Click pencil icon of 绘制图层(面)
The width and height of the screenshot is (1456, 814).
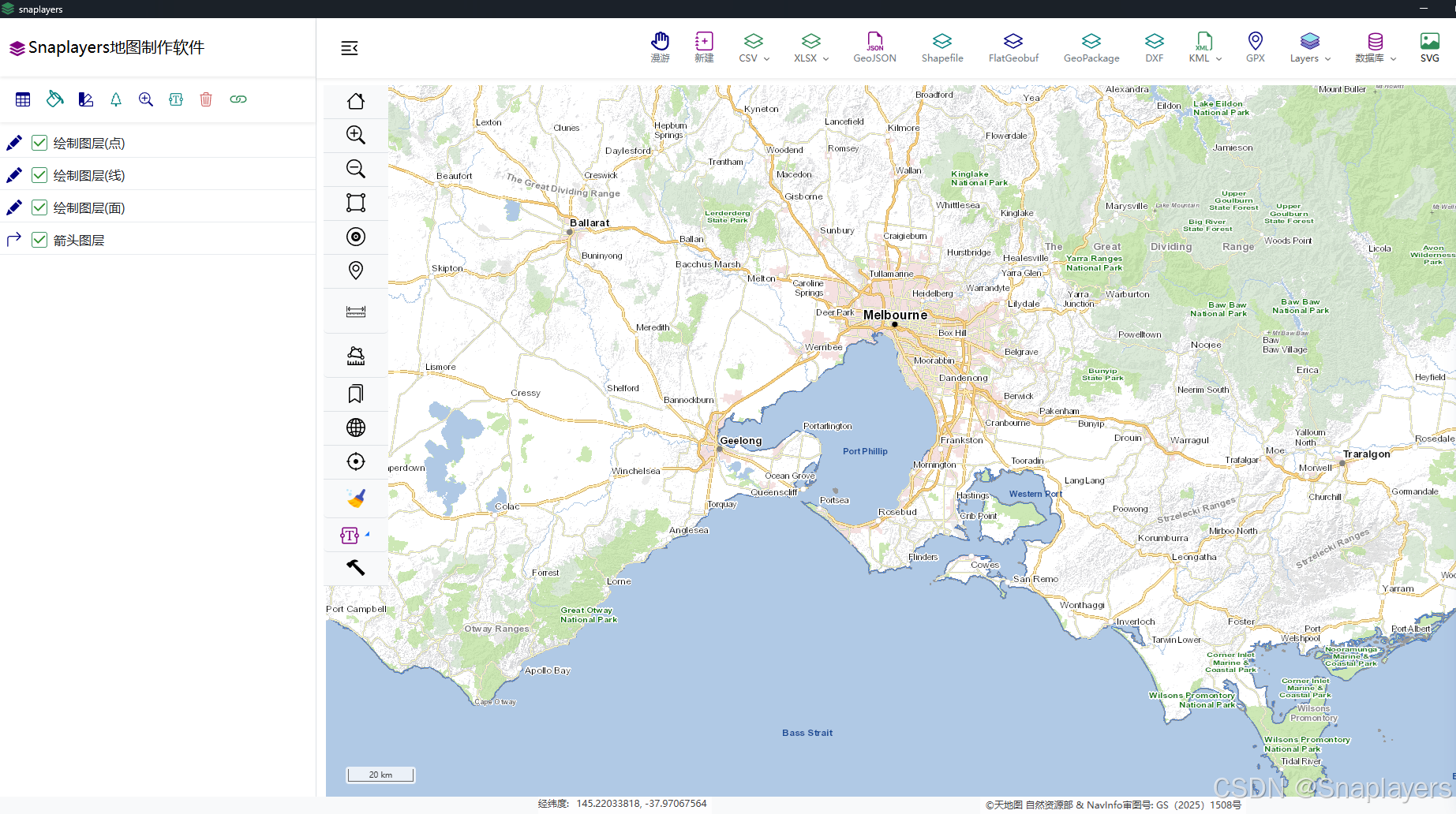14,207
